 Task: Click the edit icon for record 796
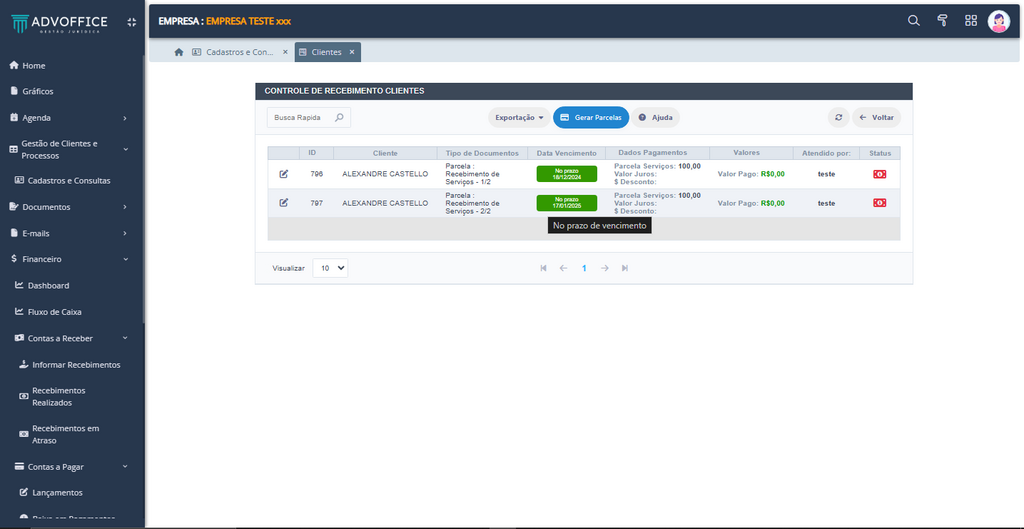pos(284,174)
